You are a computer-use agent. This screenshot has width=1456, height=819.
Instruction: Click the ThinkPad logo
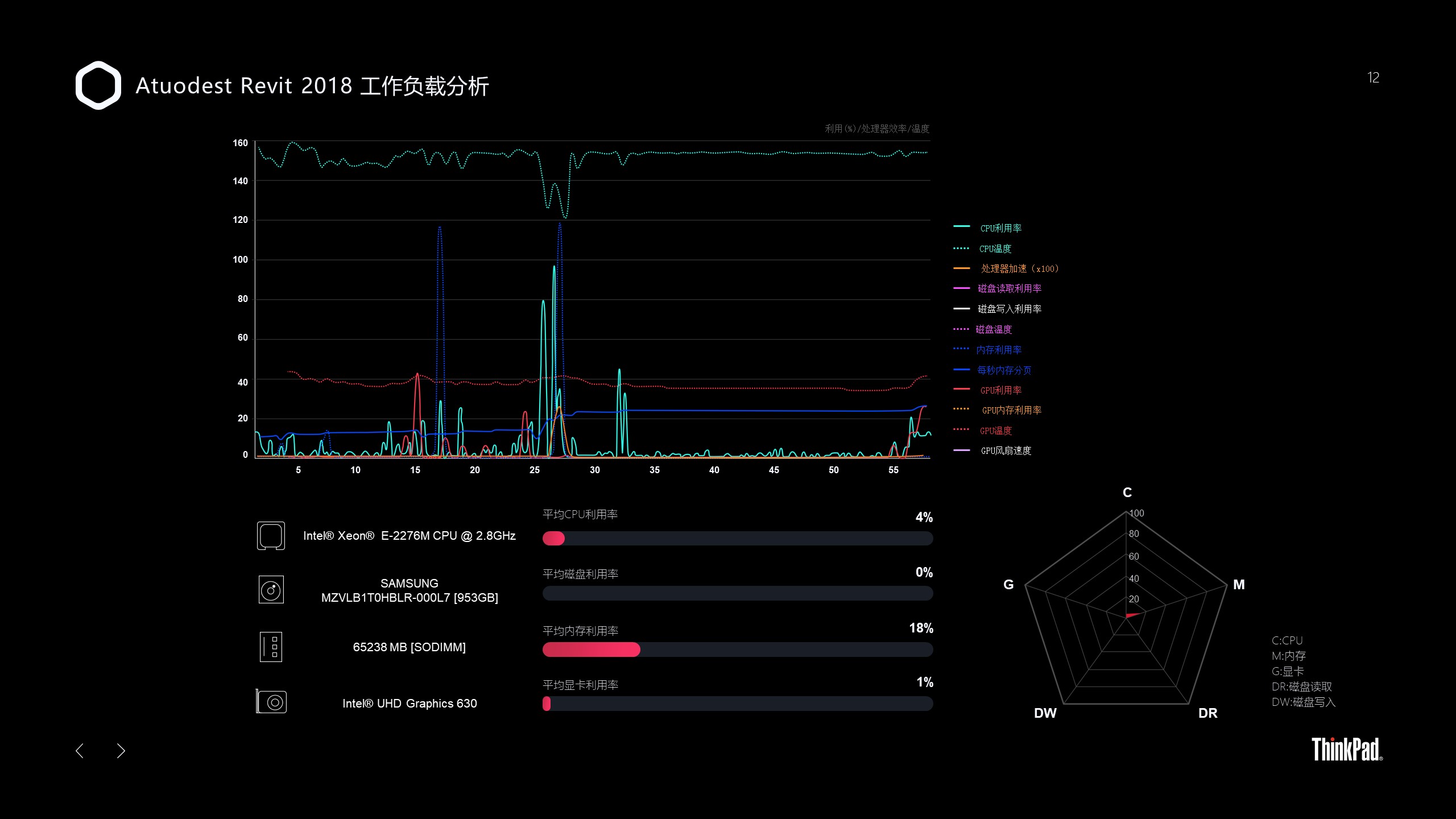click(x=1347, y=749)
